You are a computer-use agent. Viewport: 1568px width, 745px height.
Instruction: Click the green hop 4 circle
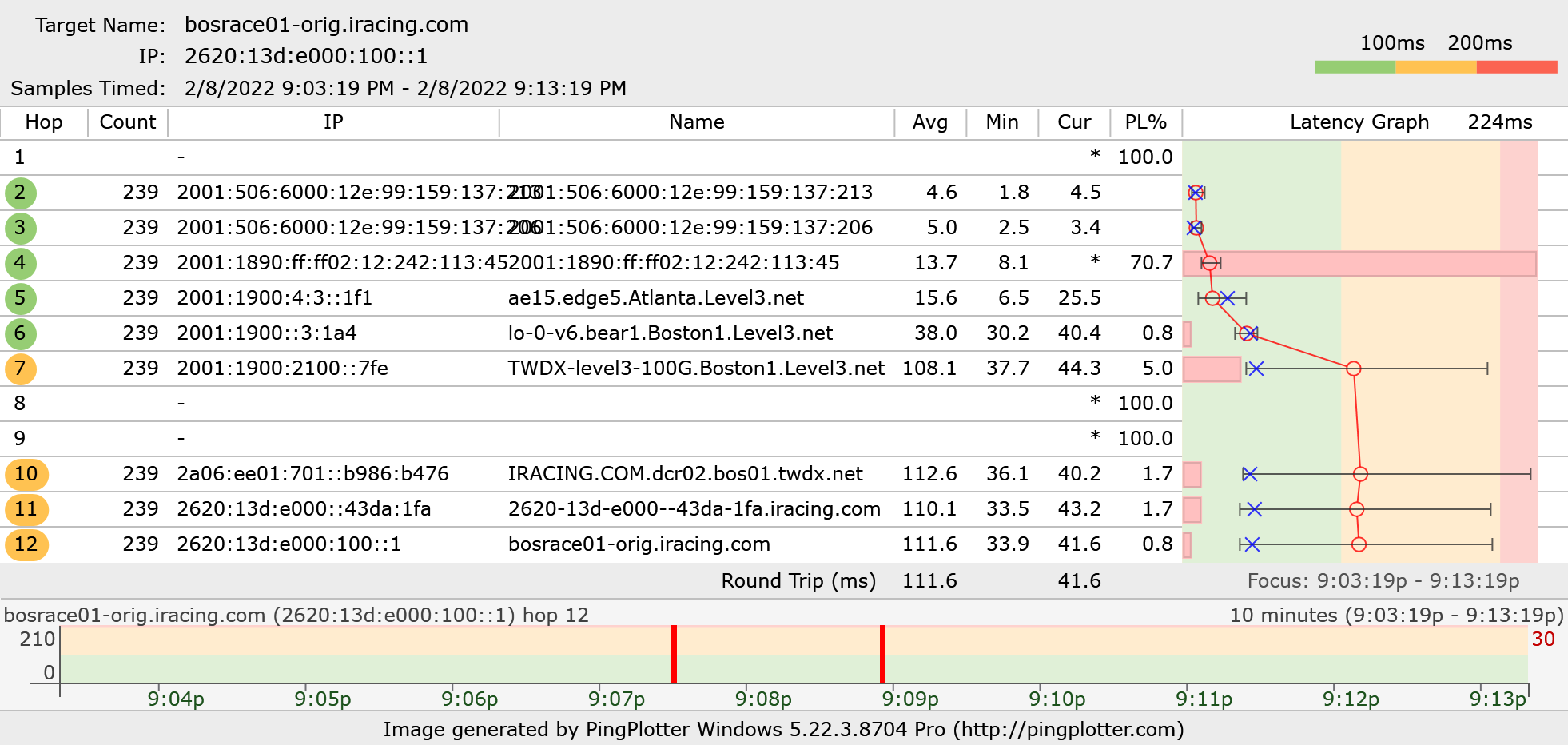pyautogui.click(x=20, y=263)
